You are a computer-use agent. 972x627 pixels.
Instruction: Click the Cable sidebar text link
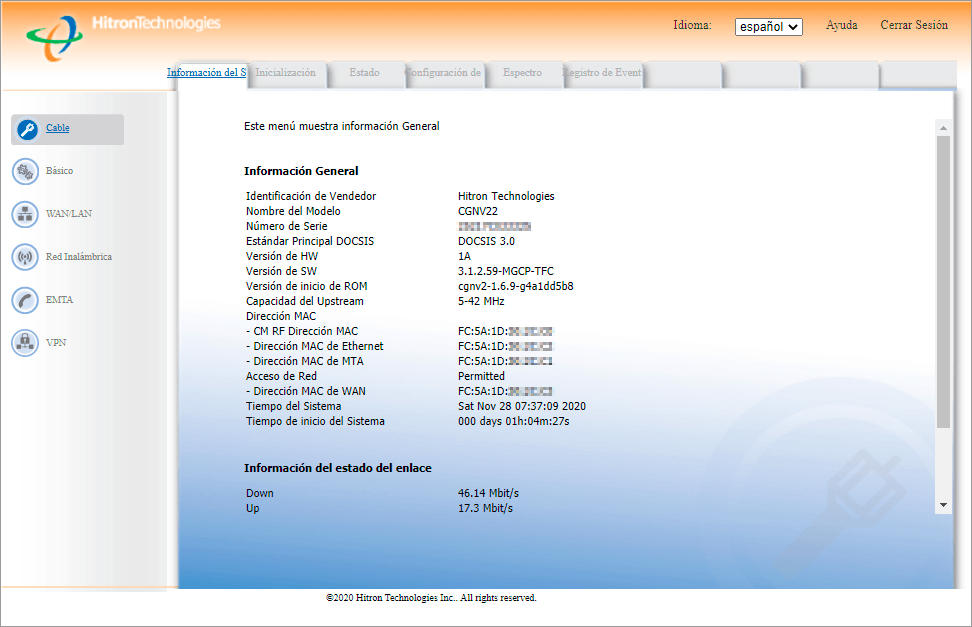(58, 128)
